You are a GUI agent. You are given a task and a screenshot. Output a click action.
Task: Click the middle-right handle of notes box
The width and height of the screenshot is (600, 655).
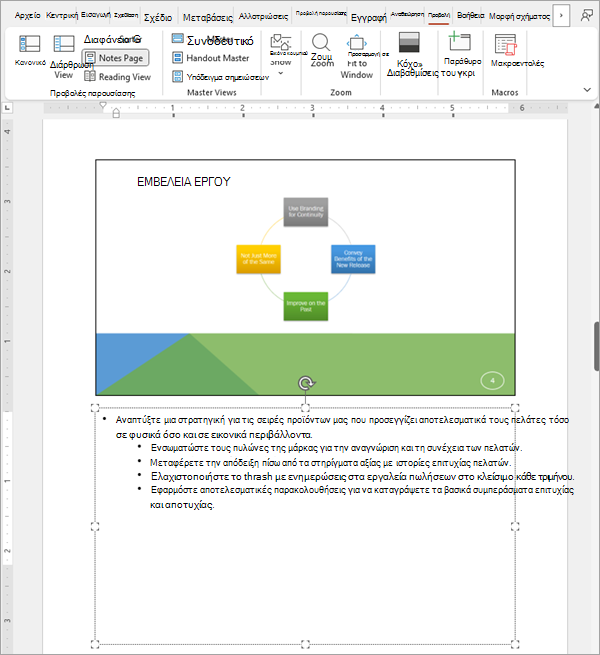(515, 526)
